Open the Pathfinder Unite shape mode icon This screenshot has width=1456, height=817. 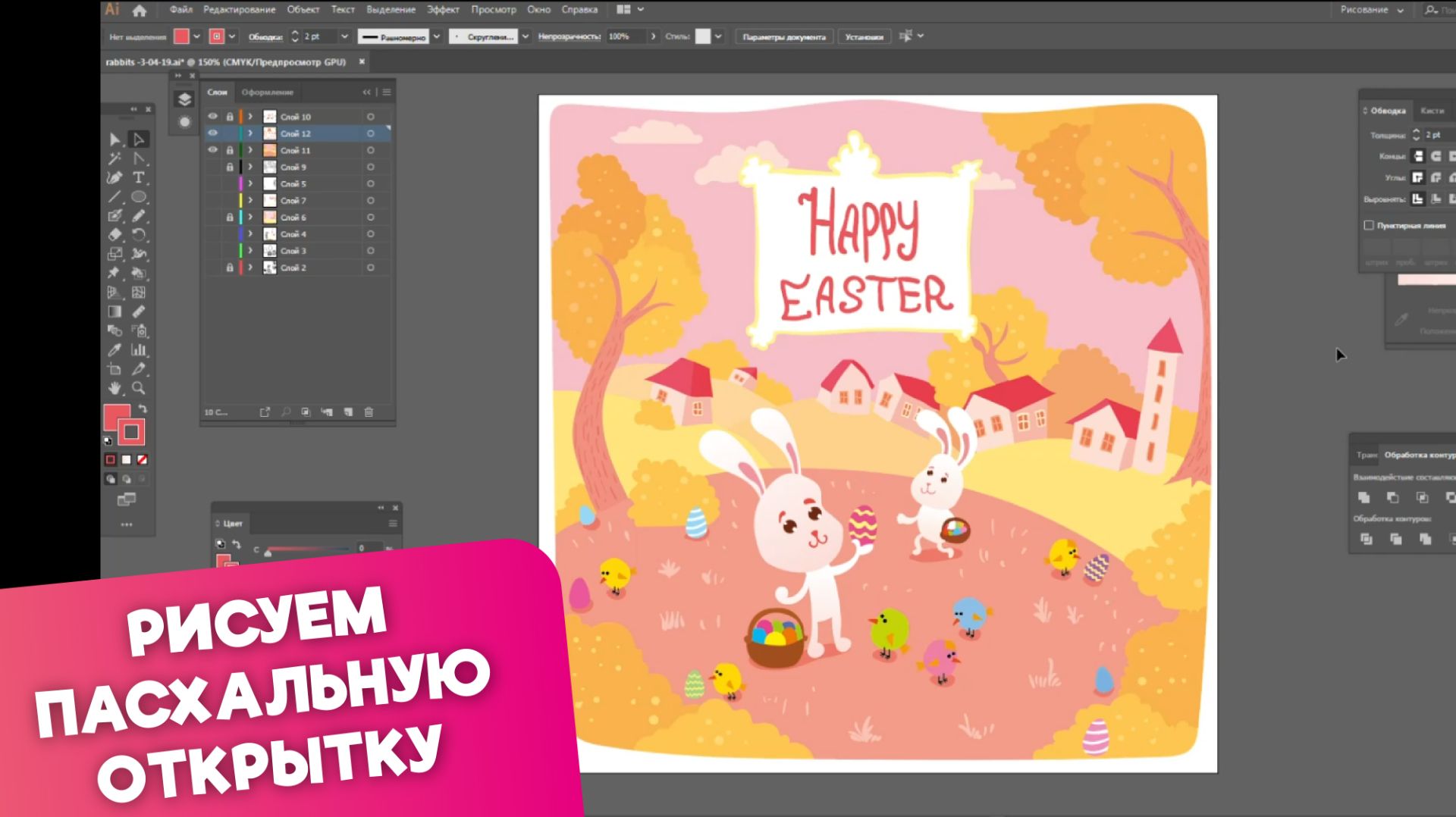coord(1365,498)
